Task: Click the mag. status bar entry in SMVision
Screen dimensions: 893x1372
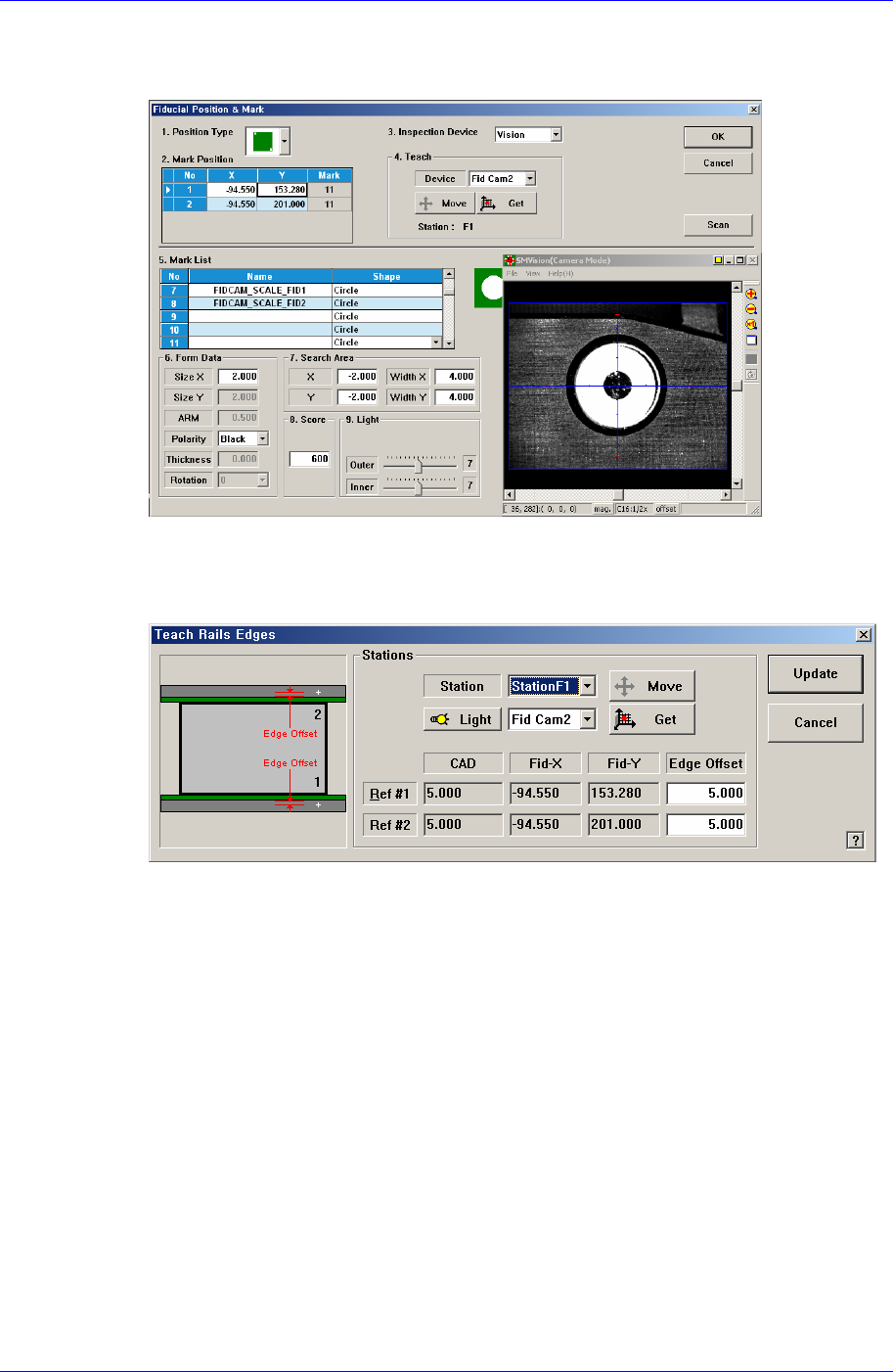Action: [x=603, y=509]
